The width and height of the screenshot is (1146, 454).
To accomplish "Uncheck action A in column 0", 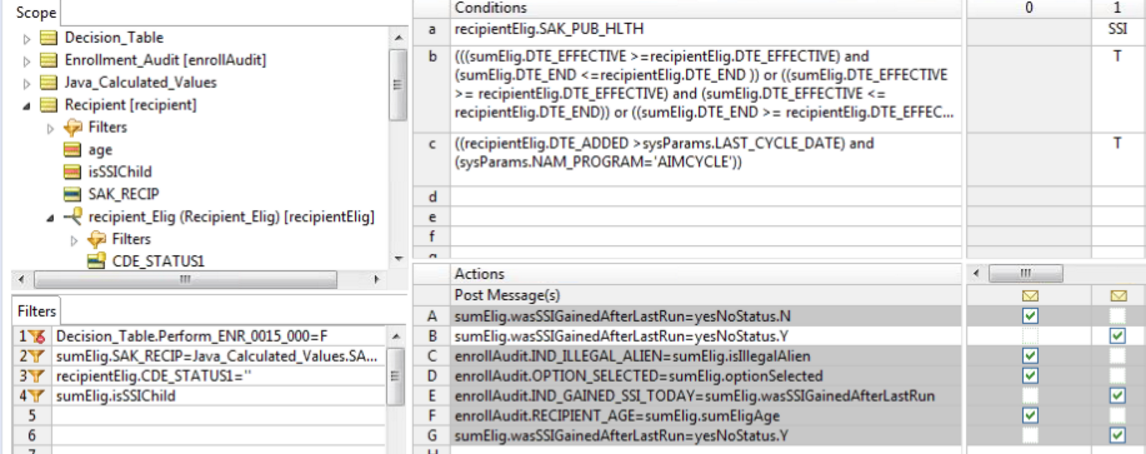I will (1031, 316).
